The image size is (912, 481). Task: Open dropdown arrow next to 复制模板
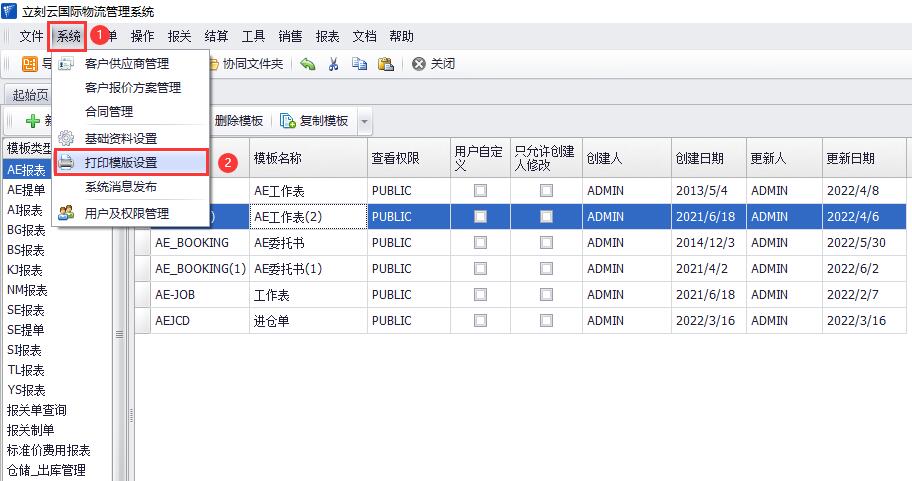tap(364, 121)
